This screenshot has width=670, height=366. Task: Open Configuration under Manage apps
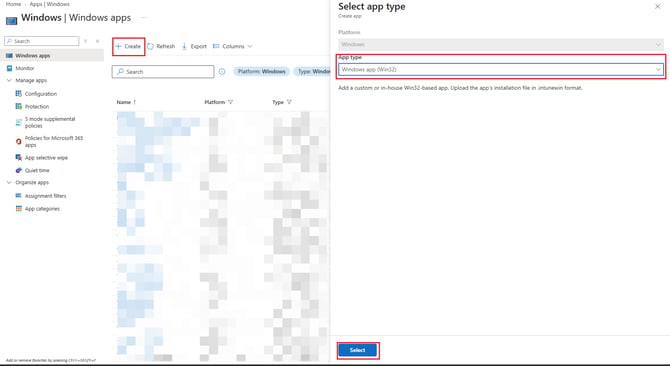(41, 94)
